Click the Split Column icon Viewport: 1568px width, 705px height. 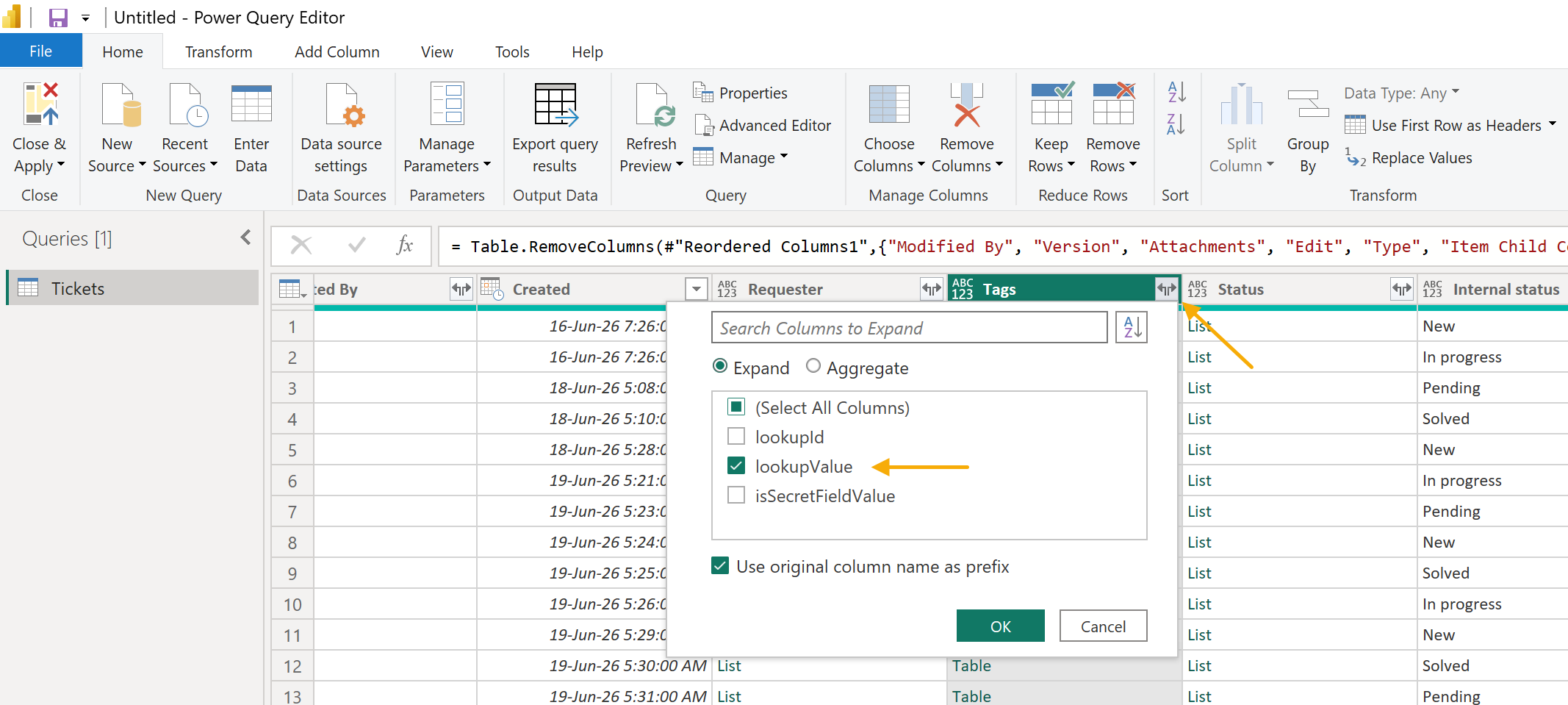(1242, 104)
